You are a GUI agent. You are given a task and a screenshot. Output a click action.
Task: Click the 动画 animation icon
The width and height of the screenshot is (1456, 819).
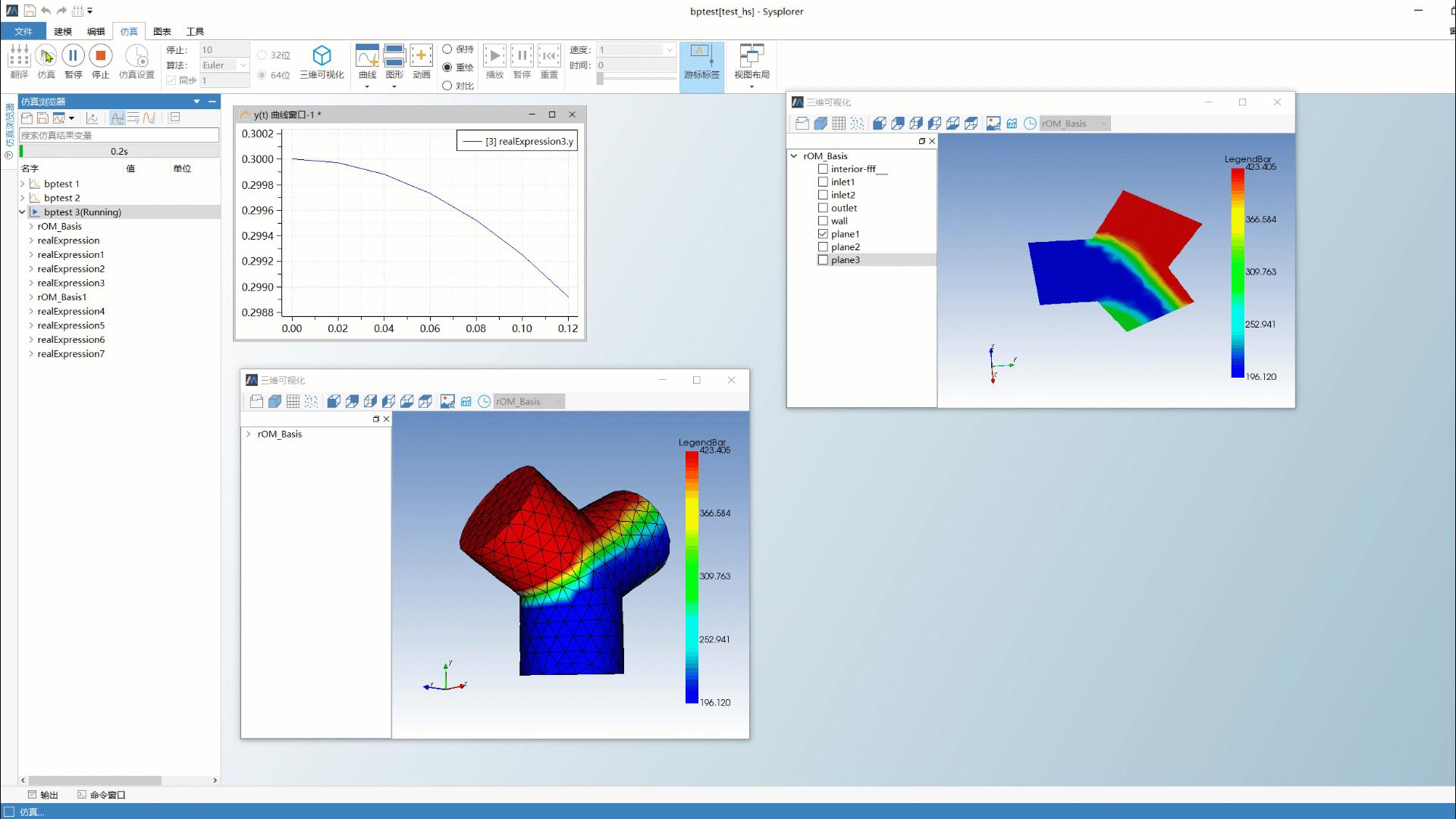coord(422,56)
